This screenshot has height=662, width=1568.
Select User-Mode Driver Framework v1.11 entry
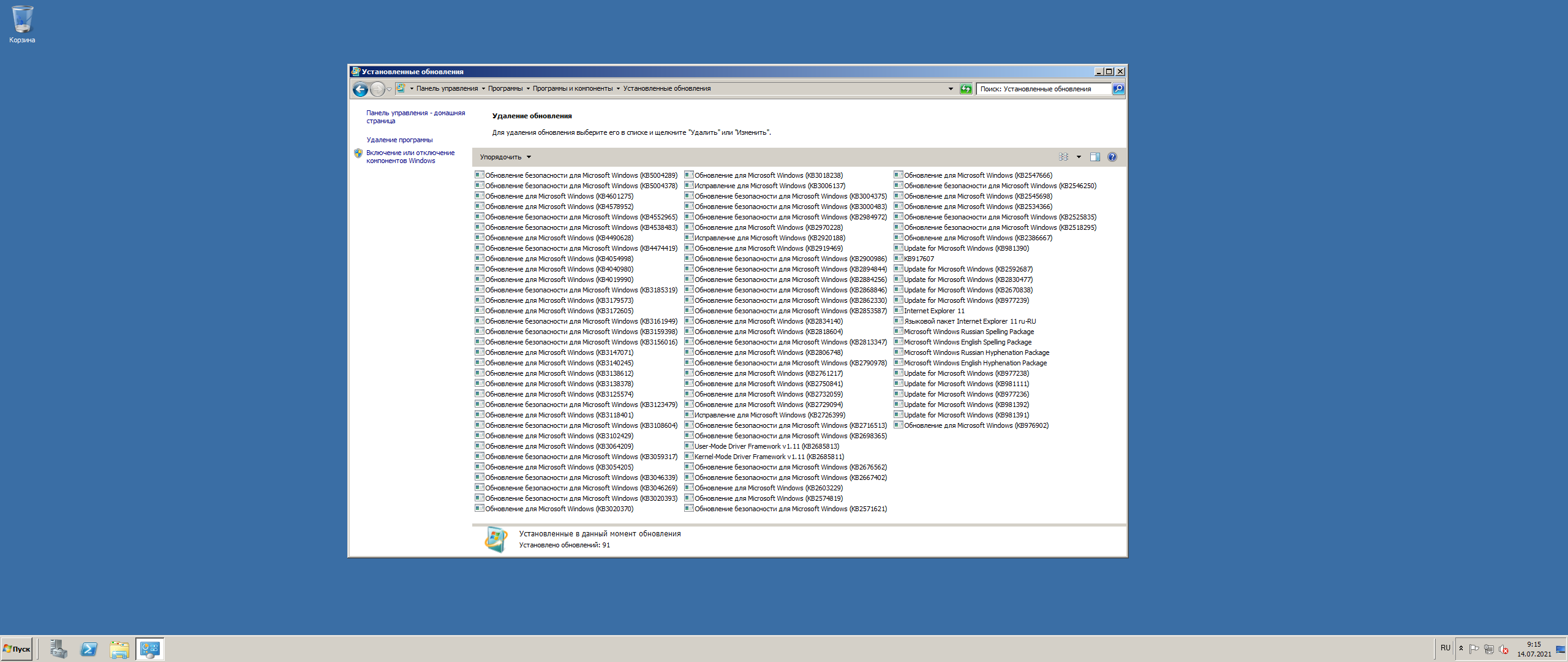(762, 446)
